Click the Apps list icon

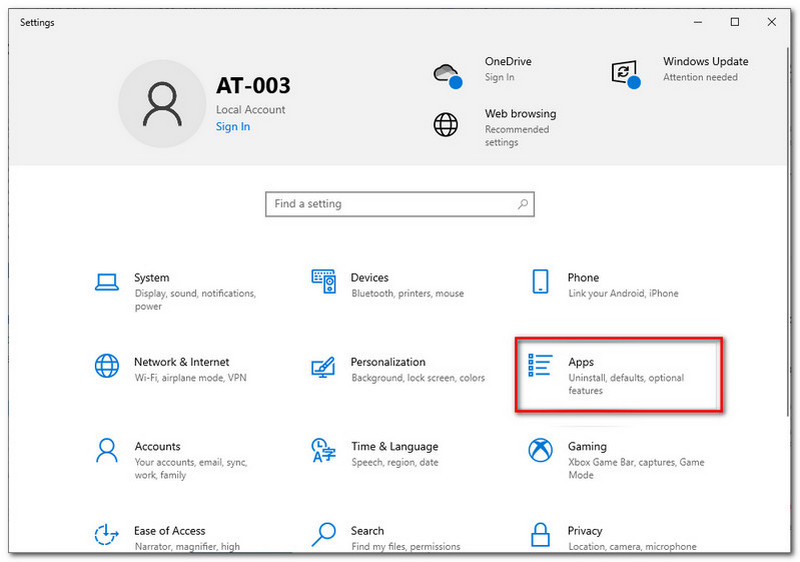pos(540,366)
